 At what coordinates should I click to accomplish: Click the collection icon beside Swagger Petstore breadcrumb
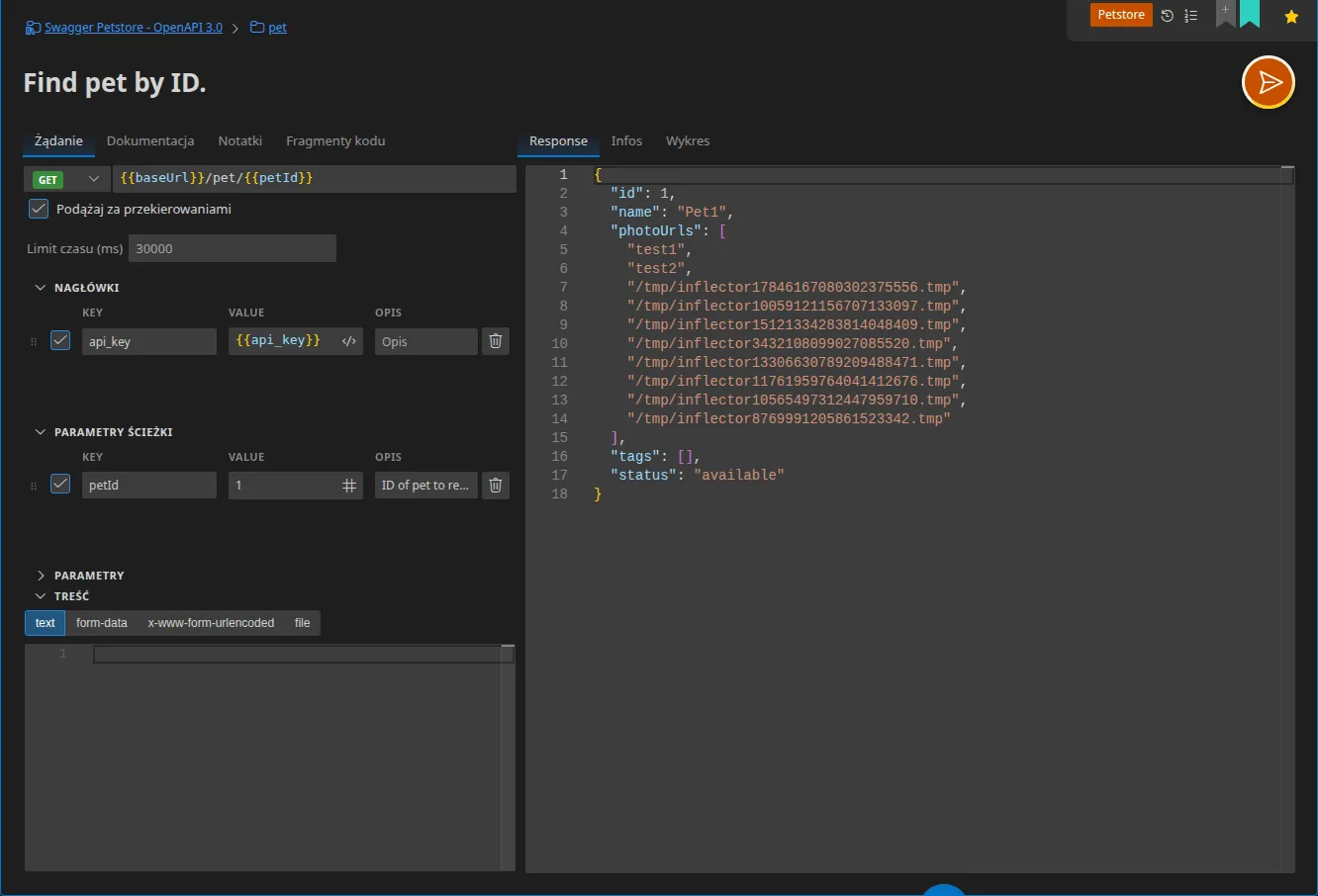click(33, 28)
